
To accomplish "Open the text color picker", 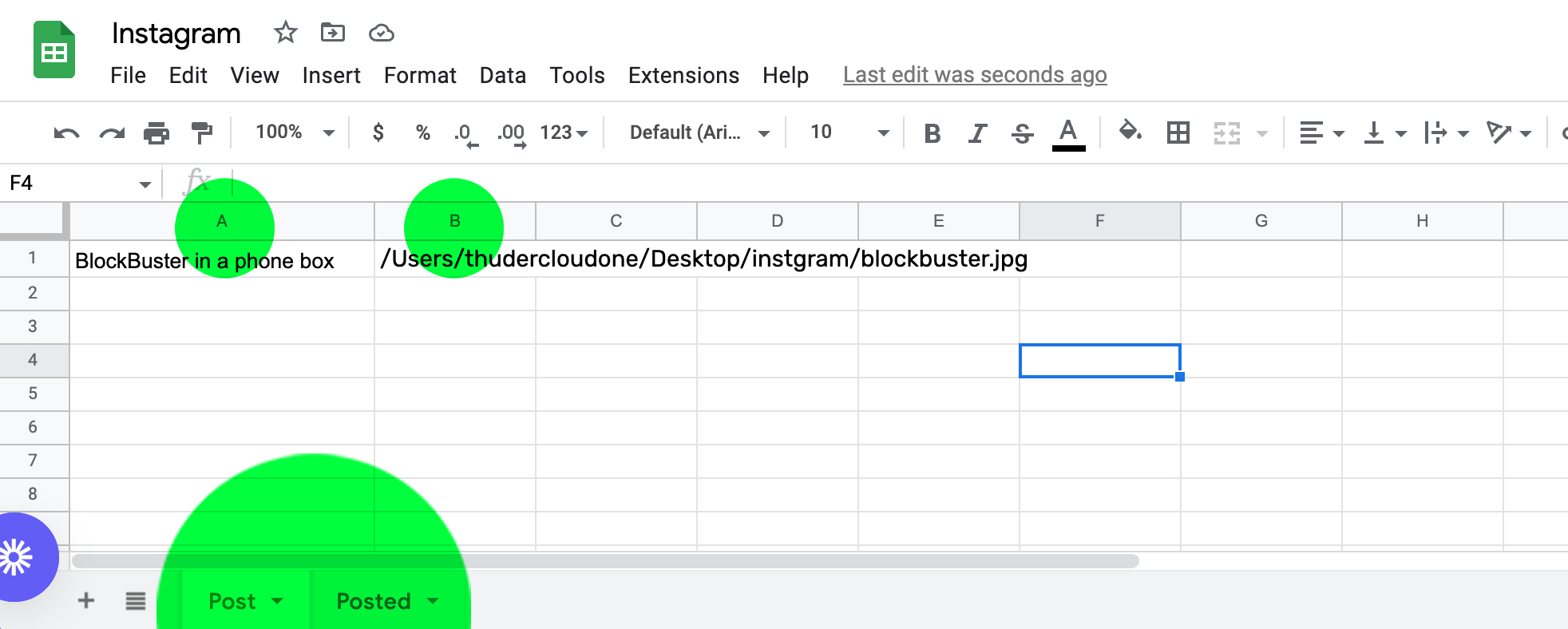I will pos(1068,133).
